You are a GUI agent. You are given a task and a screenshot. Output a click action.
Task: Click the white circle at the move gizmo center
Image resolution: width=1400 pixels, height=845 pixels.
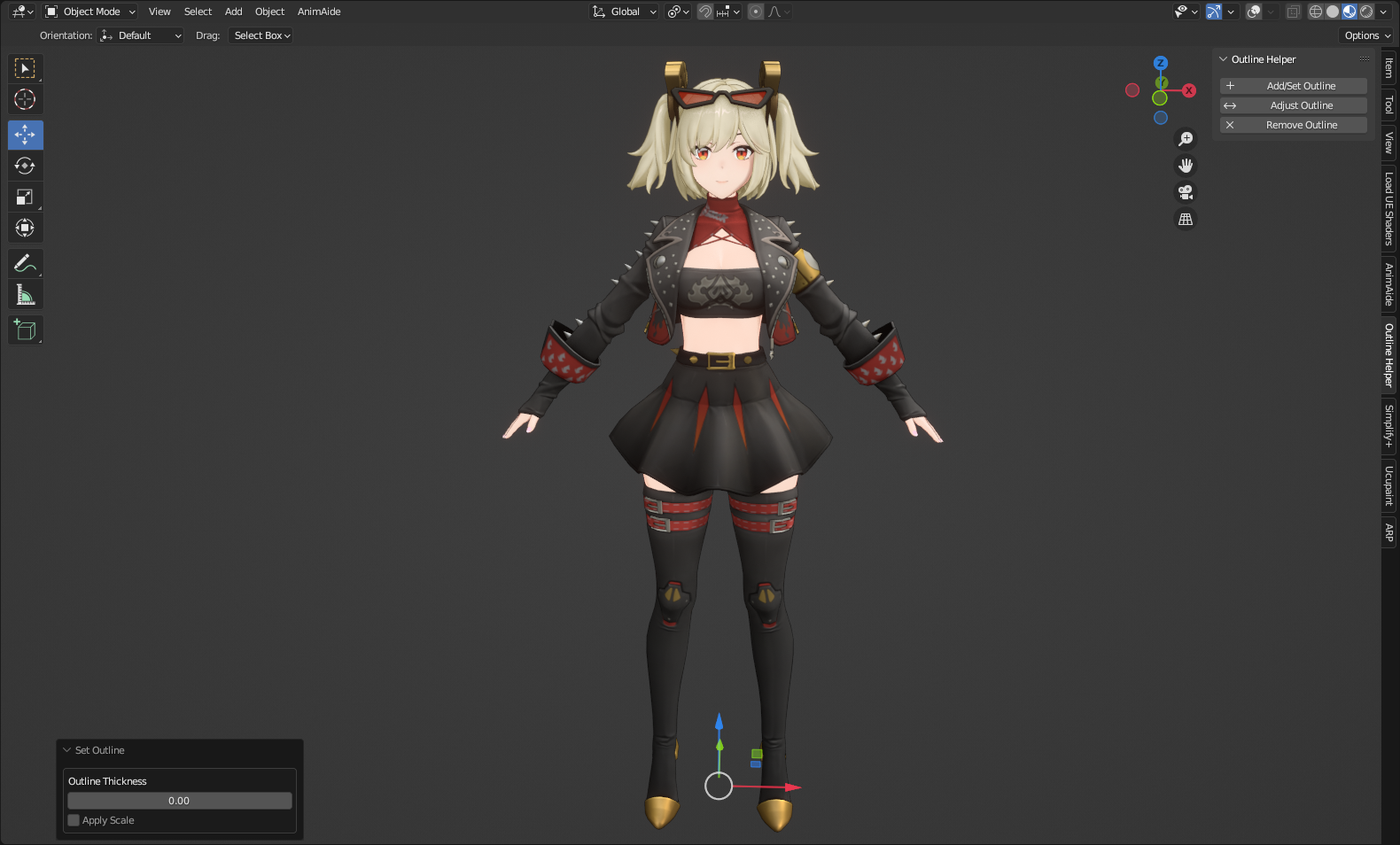pyautogui.click(x=719, y=786)
